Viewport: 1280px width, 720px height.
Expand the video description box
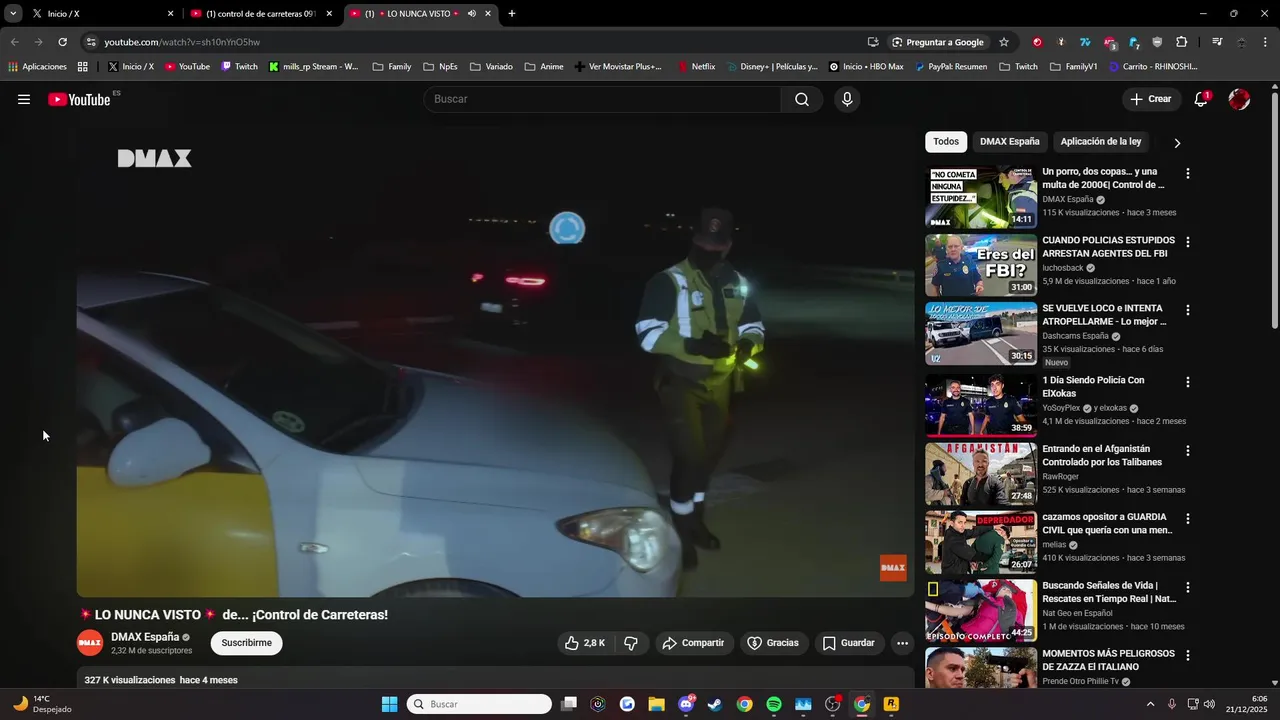[x=495, y=679]
